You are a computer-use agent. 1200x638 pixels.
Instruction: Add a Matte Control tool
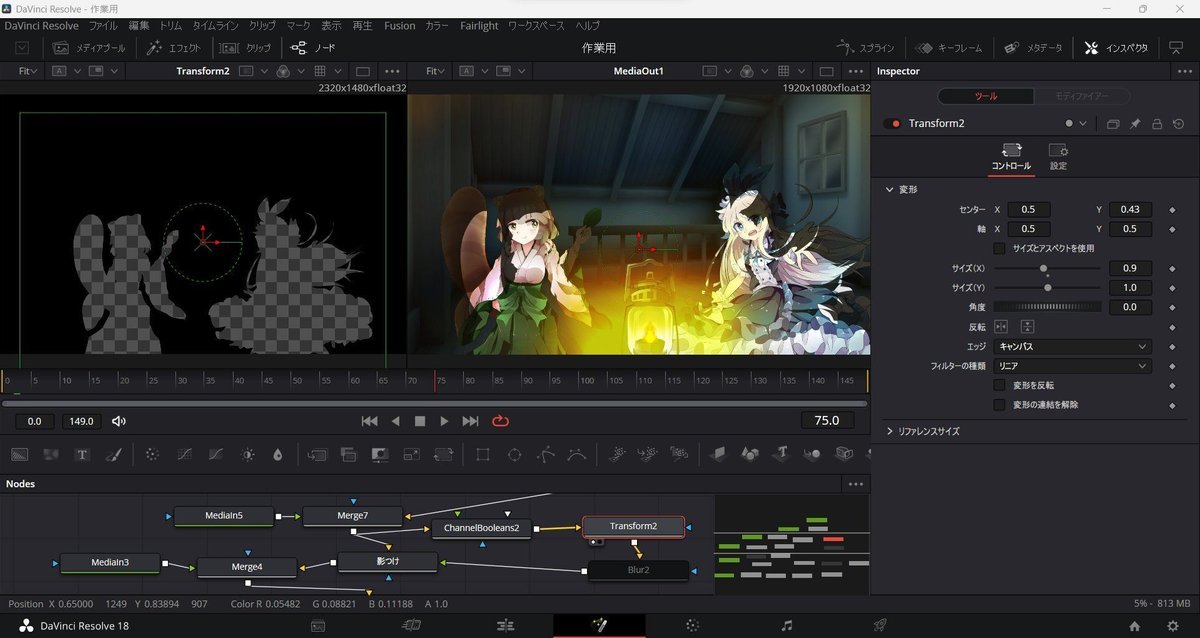(x=379, y=454)
